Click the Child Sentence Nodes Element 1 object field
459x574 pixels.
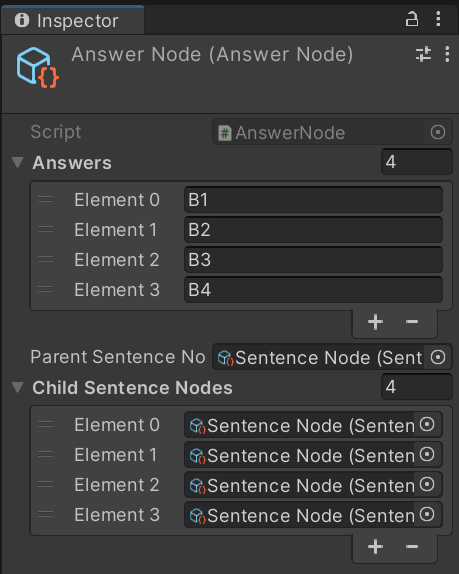coord(313,455)
